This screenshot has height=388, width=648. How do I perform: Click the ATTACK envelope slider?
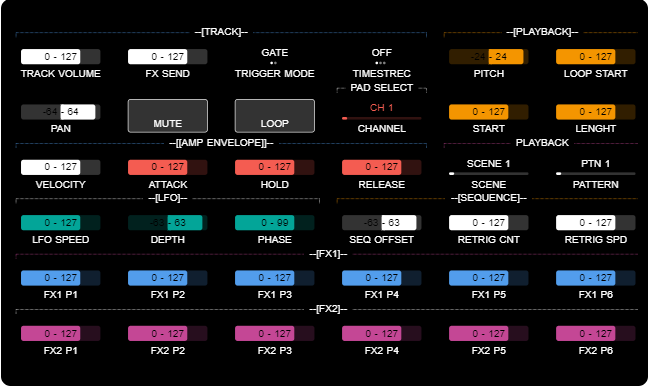(x=167, y=167)
